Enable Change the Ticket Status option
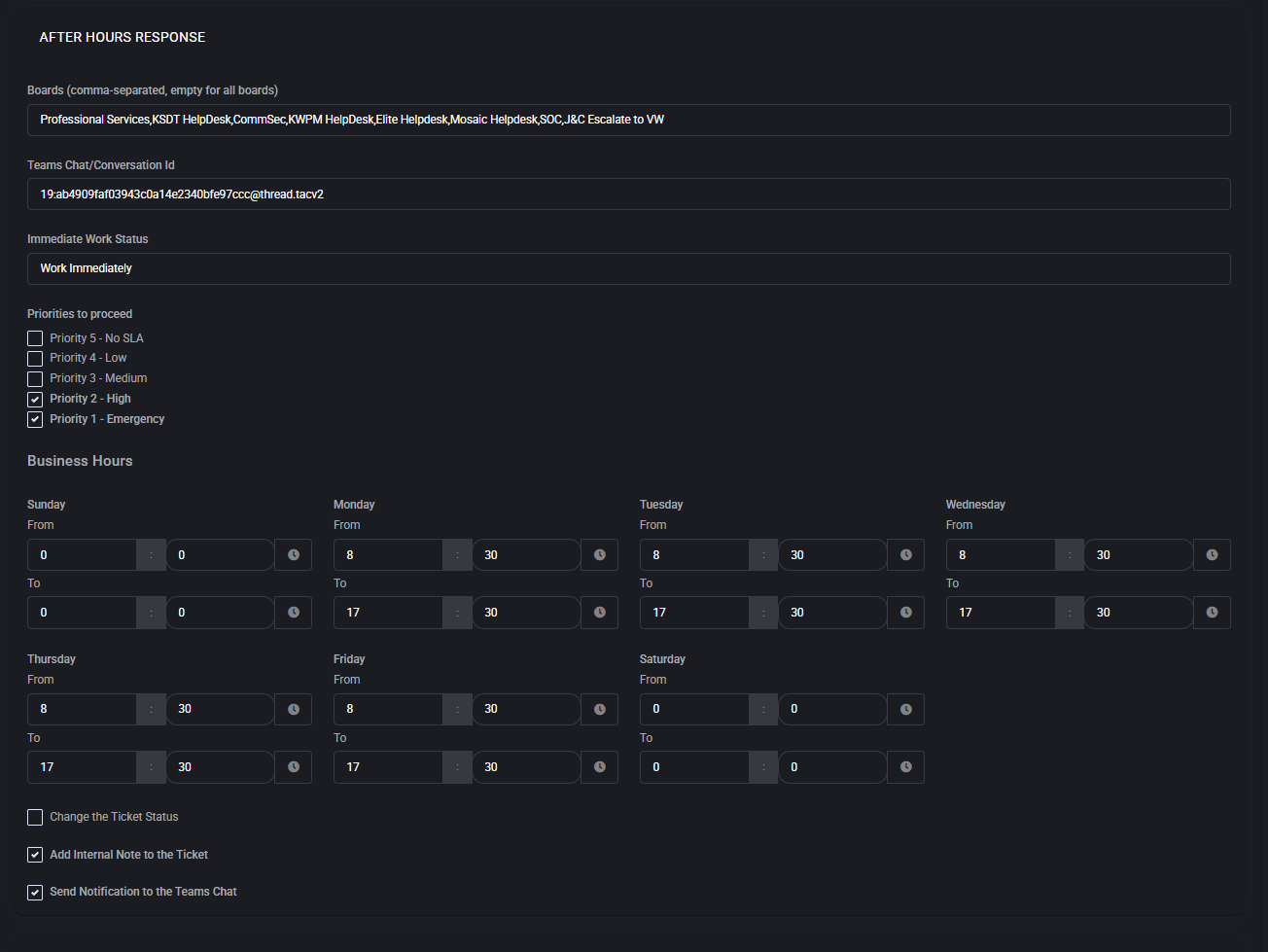This screenshot has height=952, width=1268. [x=35, y=818]
